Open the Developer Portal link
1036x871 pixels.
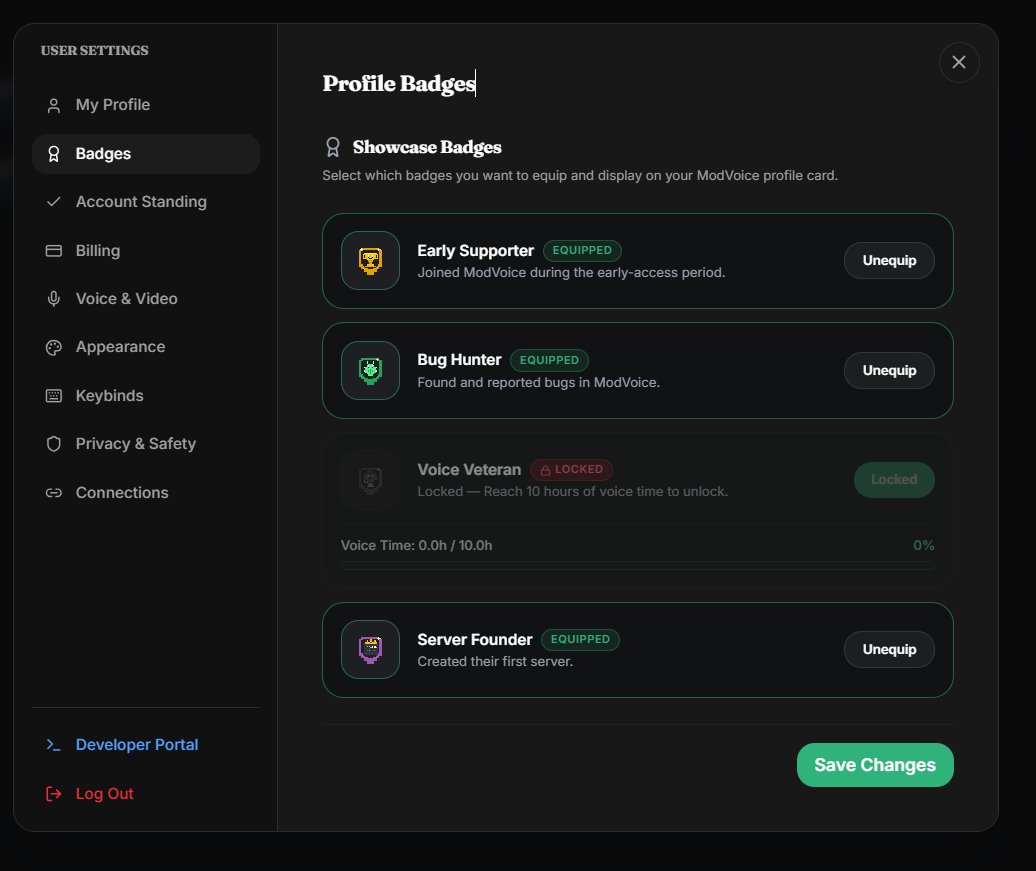coord(146,745)
